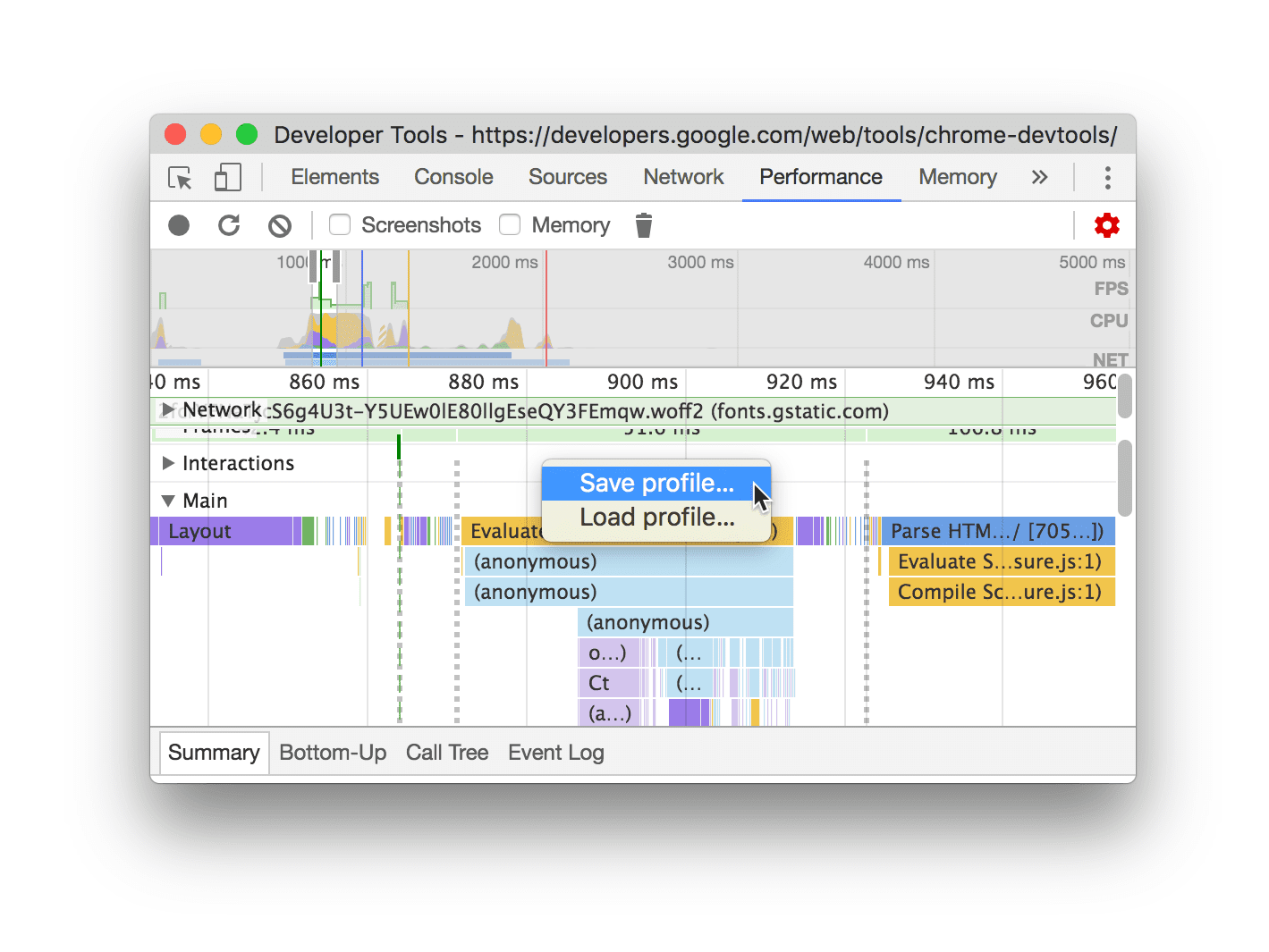Viewport: 1269px width, 952px height.
Task: Open the capture settings gear
Action: click(x=1106, y=225)
